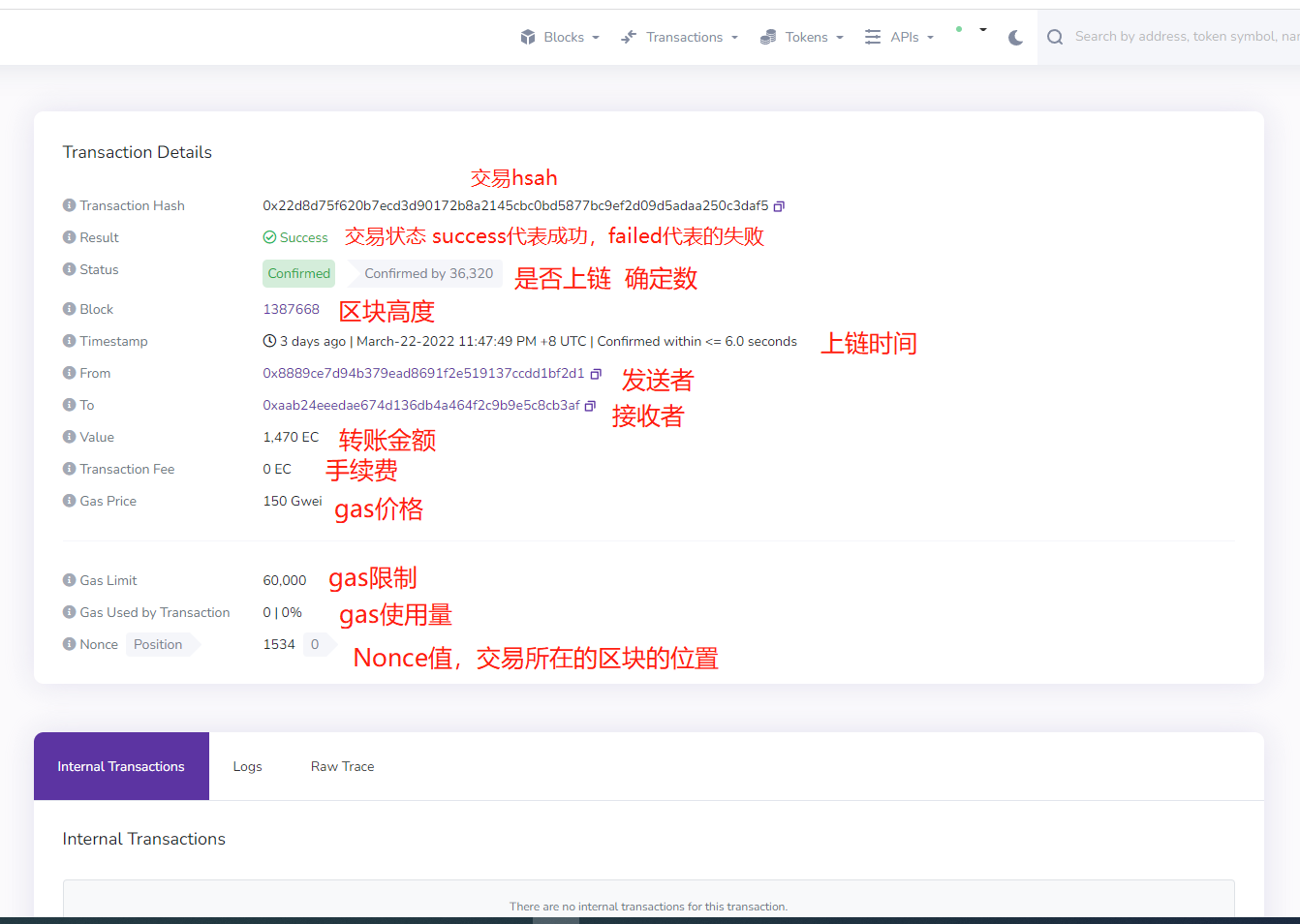Copy the To address via its copy icon

click(589, 405)
